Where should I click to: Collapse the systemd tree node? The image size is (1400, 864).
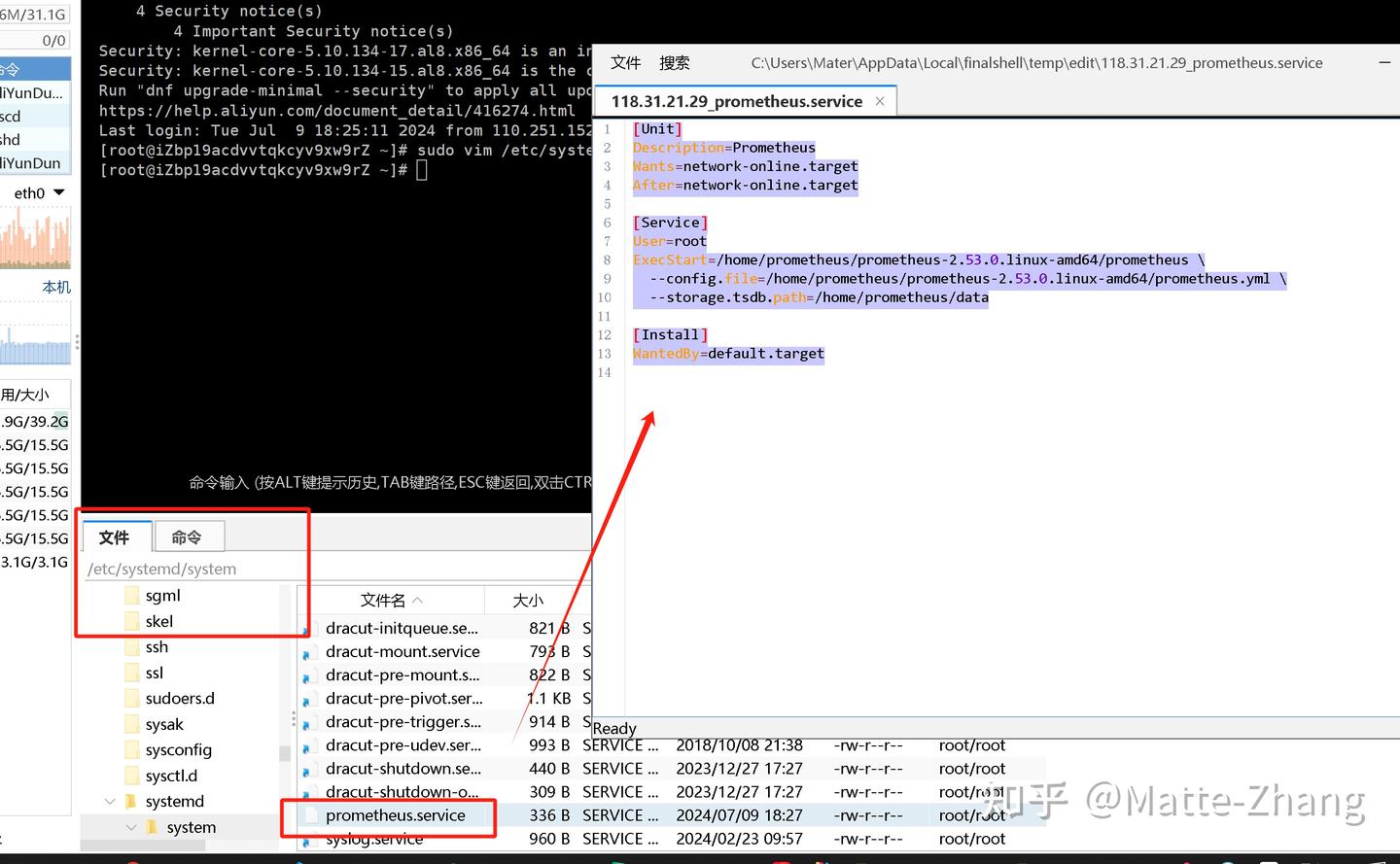point(110,801)
